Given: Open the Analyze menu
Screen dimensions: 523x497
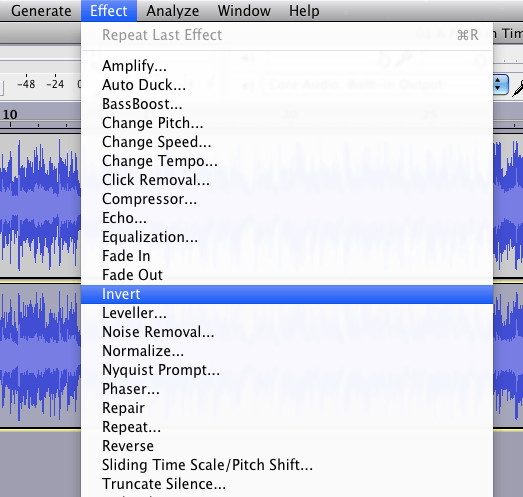Looking at the screenshot, I should pos(172,11).
